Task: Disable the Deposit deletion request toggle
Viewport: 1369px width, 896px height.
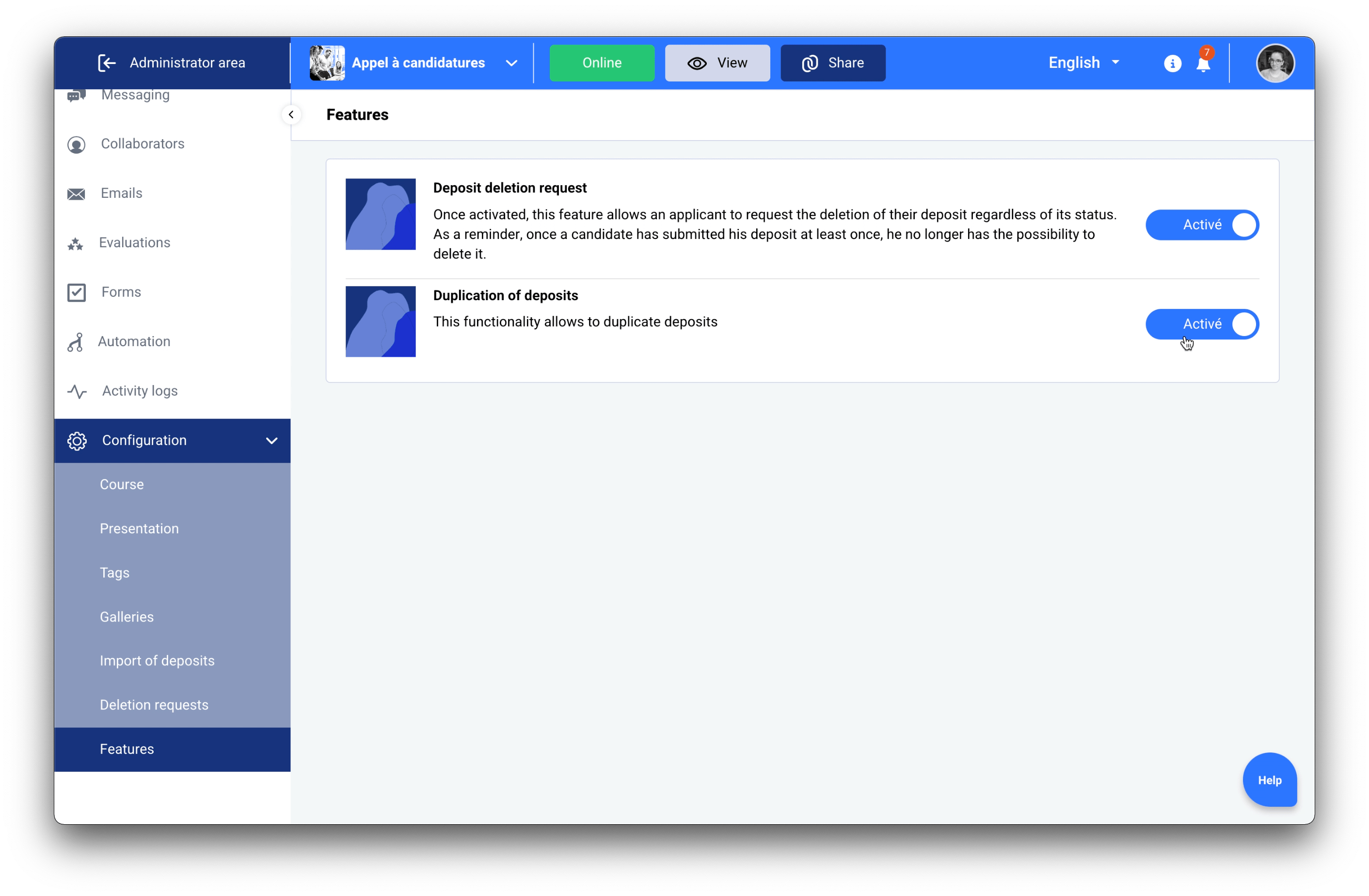Action: (1202, 224)
